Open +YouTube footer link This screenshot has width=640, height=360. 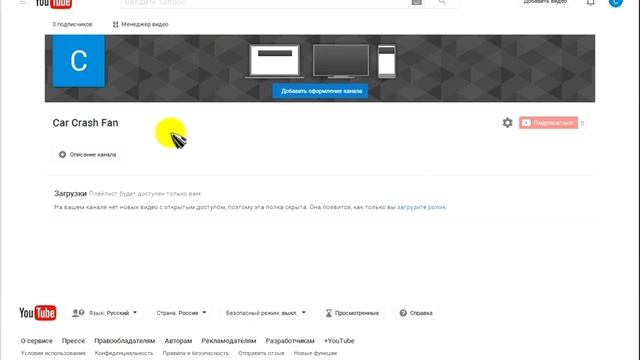339,341
